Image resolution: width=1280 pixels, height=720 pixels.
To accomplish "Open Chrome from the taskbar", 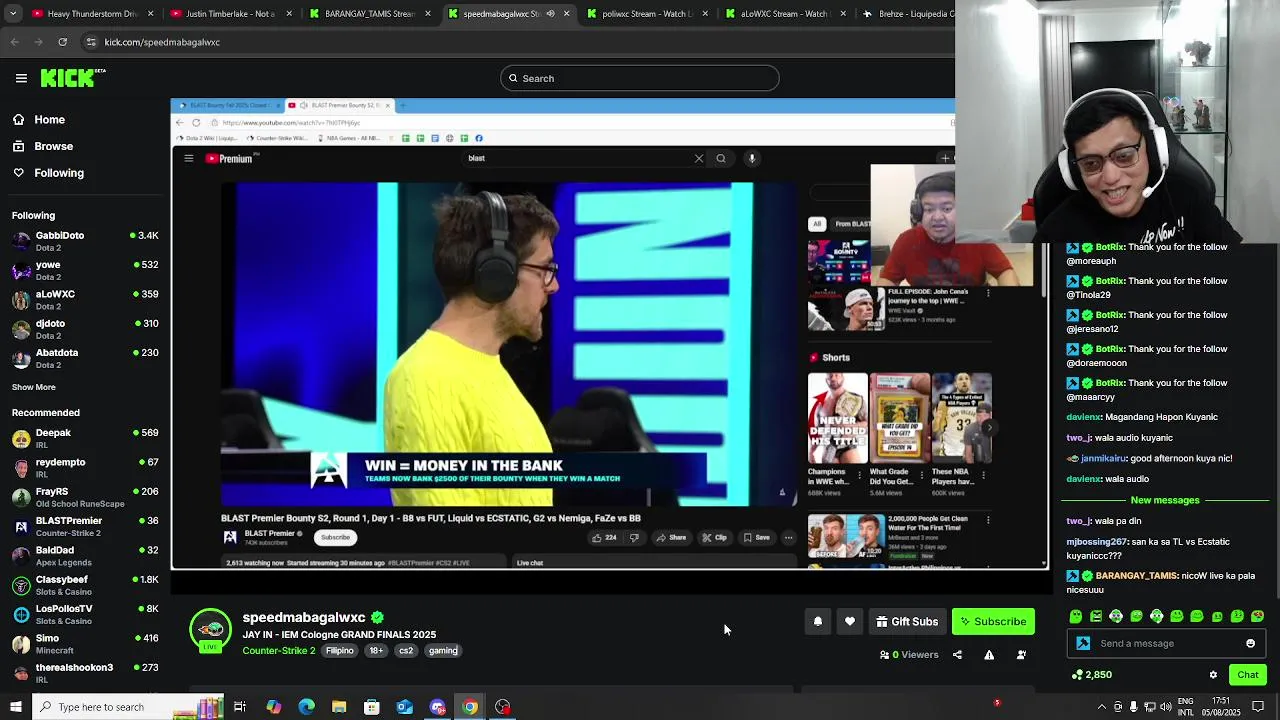I will [x=470, y=707].
